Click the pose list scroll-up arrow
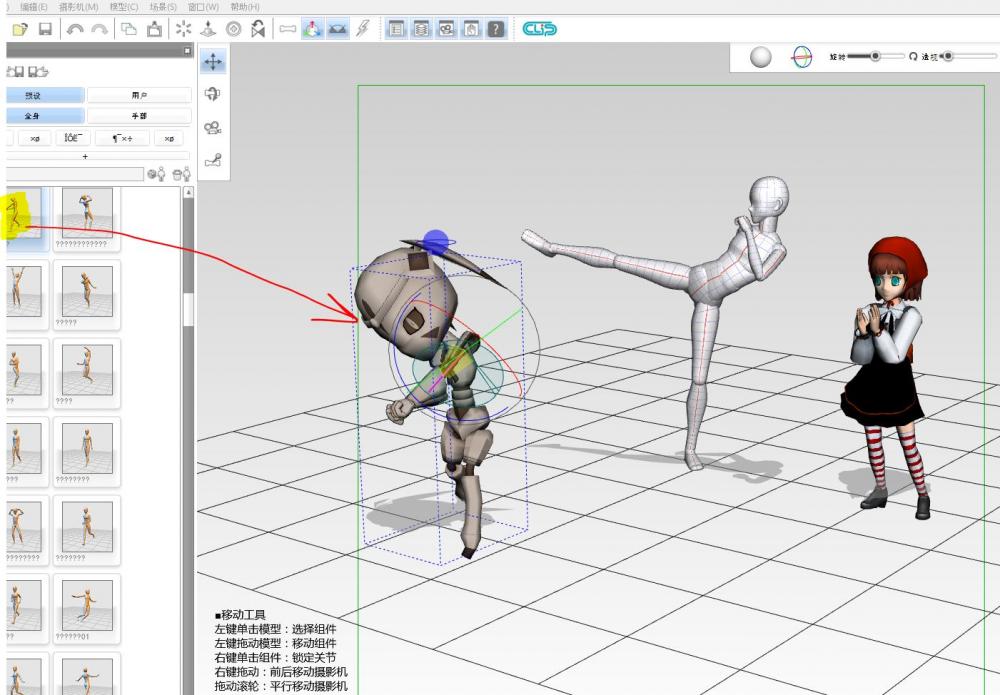The width and height of the screenshot is (1000, 695). point(188,192)
